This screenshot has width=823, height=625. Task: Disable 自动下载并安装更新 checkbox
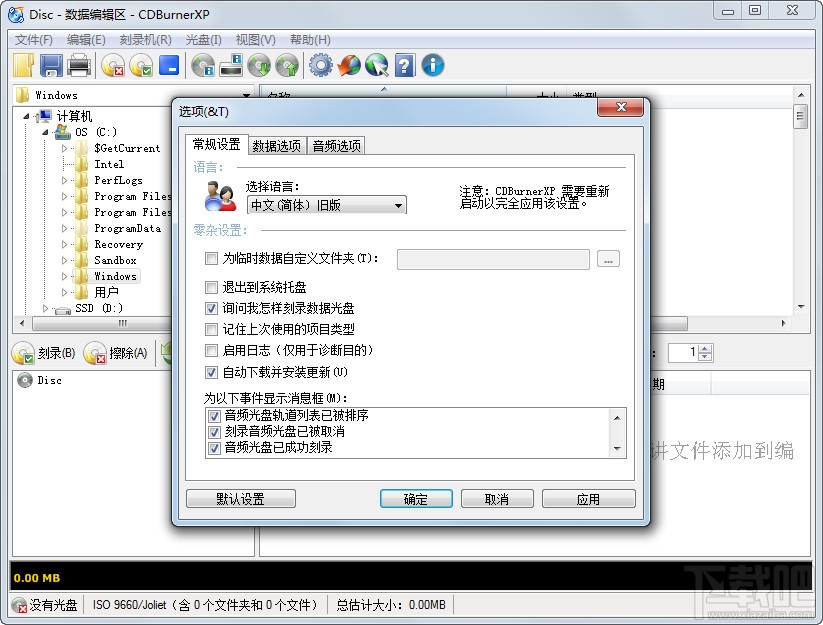[x=212, y=372]
